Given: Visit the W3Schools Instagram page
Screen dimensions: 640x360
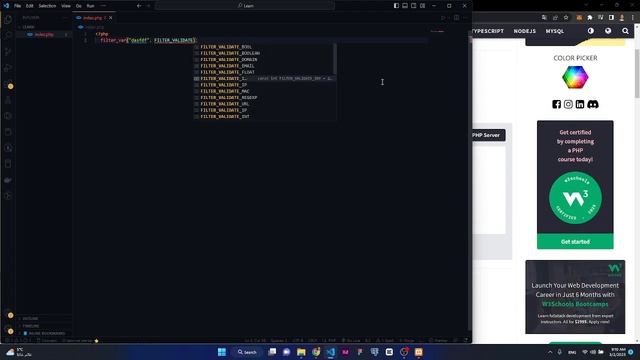Looking at the screenshot, I should 568,104.
